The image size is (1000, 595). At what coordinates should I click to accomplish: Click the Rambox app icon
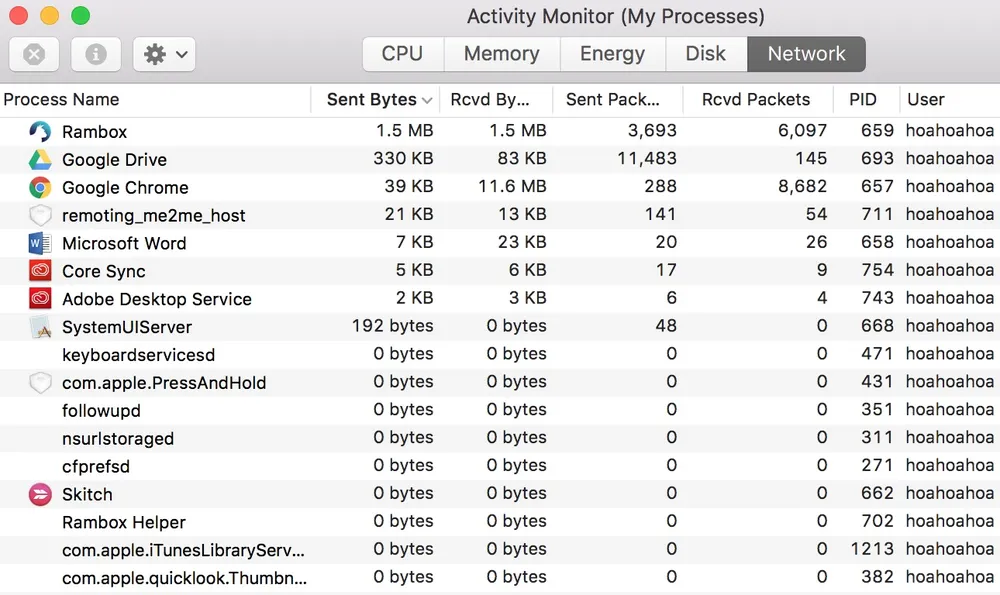(40, 131)
